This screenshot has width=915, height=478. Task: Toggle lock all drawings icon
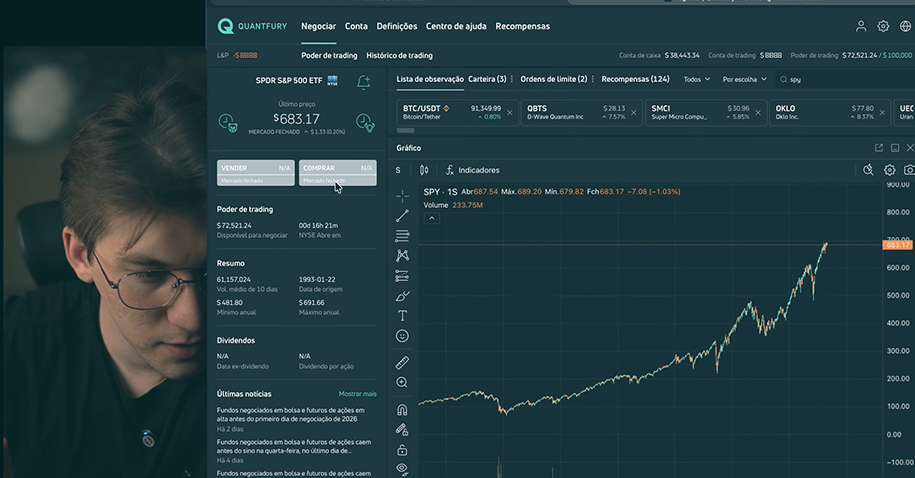tap(402, 450)
